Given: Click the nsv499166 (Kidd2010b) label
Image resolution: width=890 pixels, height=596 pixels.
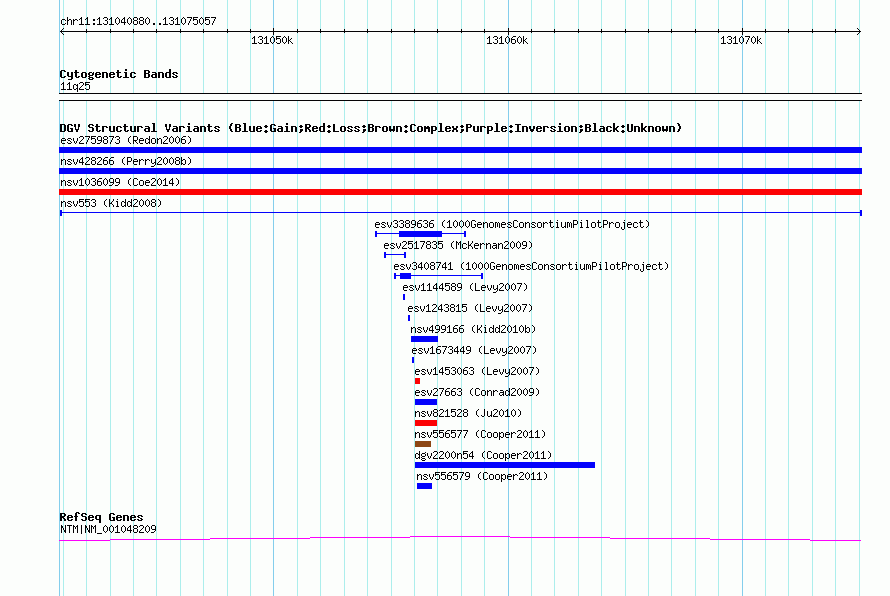Looking at the screenshot, I should point(473,329).
